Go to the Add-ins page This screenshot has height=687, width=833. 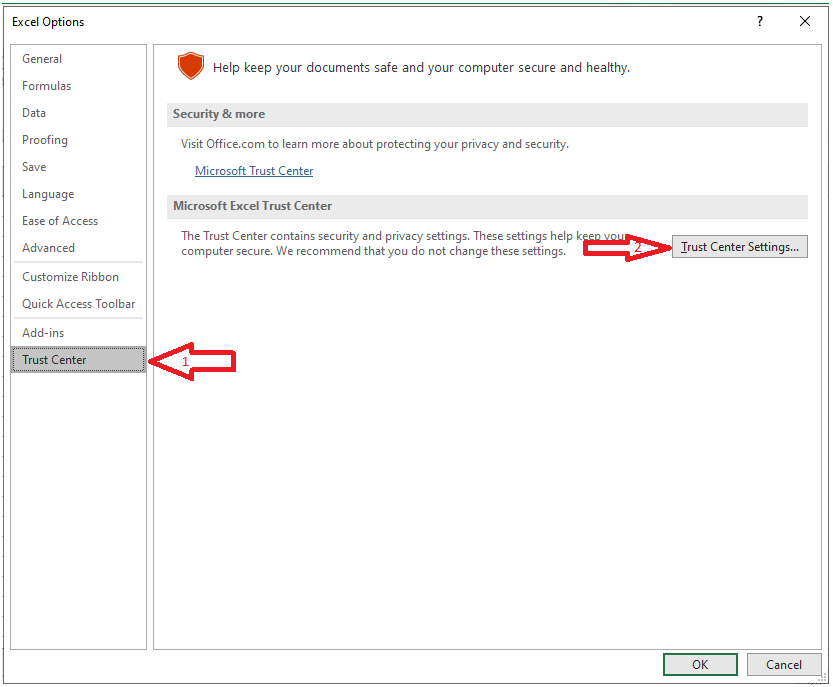click(43, 332)
